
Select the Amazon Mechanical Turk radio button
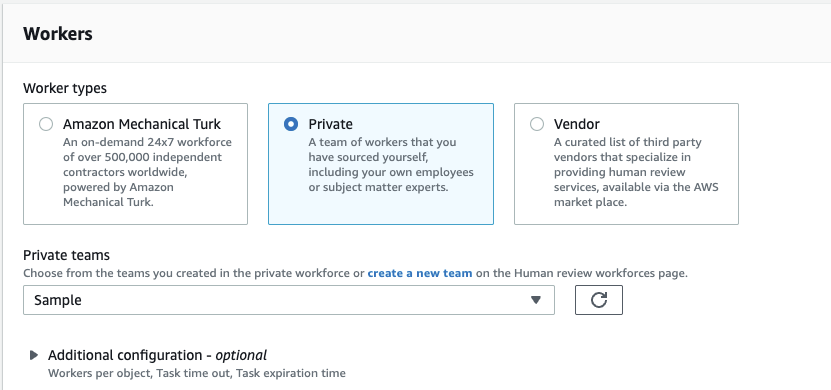coord(46,124)
